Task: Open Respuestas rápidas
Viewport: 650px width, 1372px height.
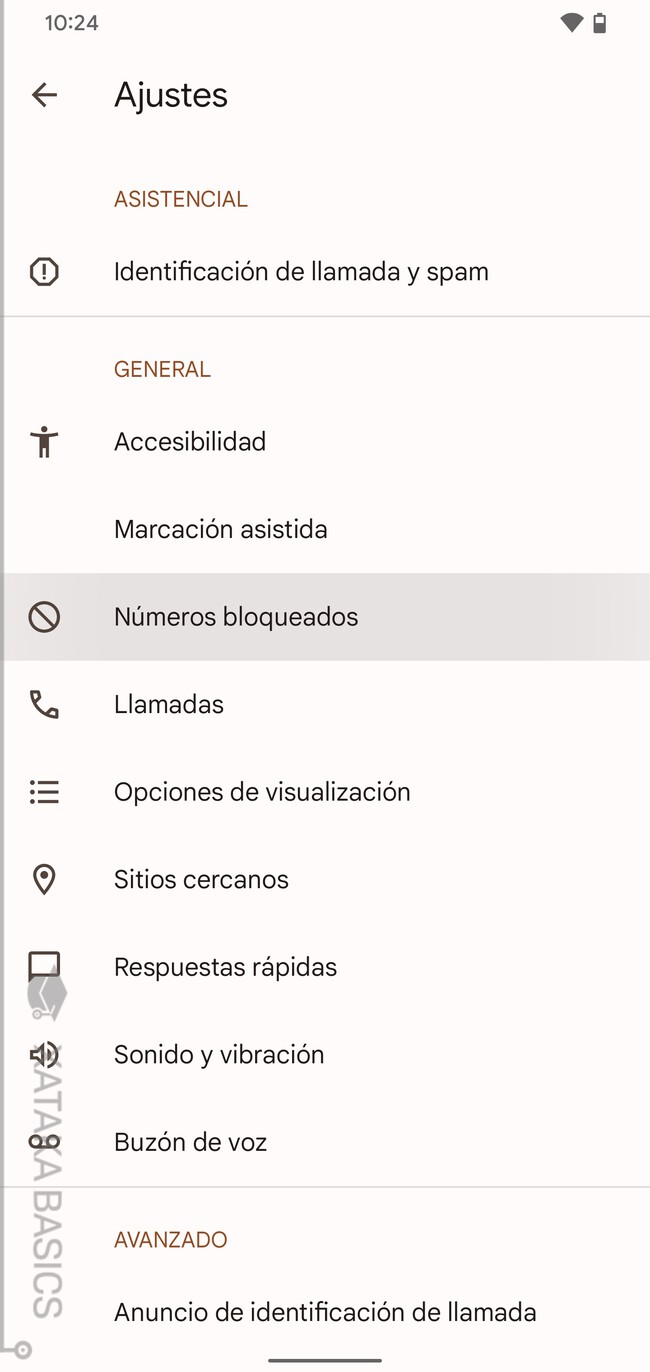Action: (x=225, y=967)
